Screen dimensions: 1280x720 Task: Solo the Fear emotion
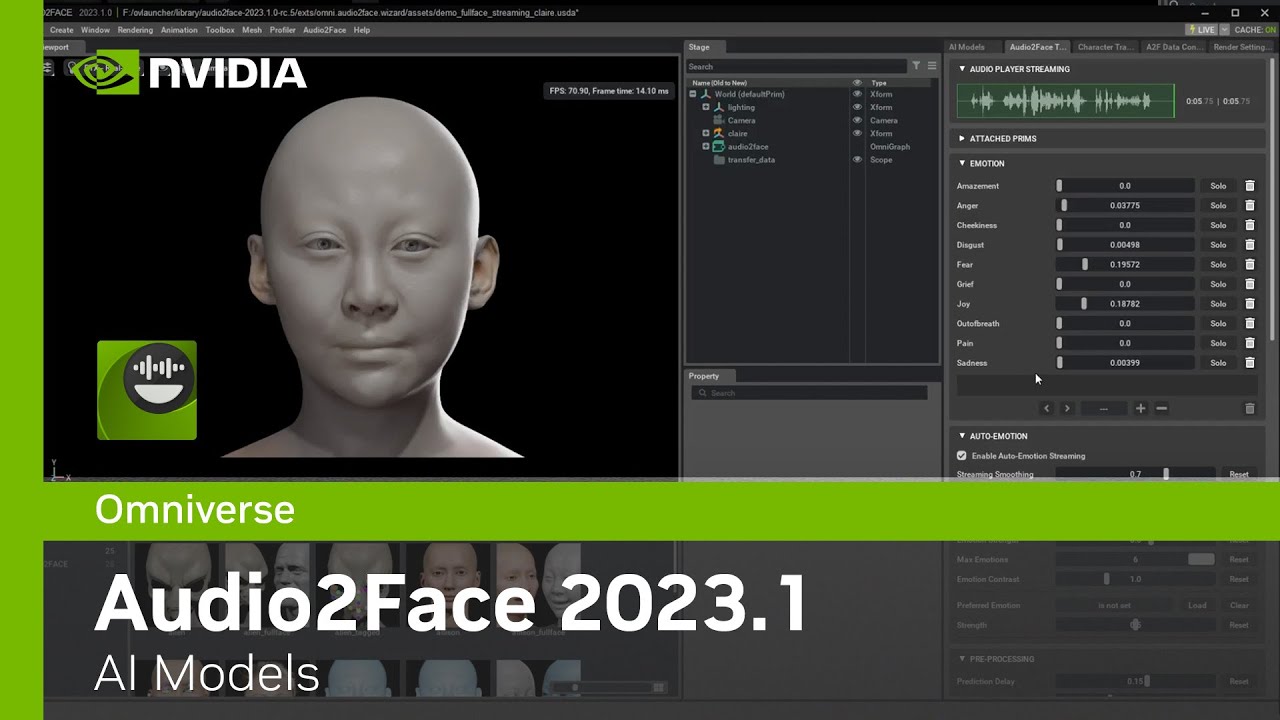click(1218, 264)
